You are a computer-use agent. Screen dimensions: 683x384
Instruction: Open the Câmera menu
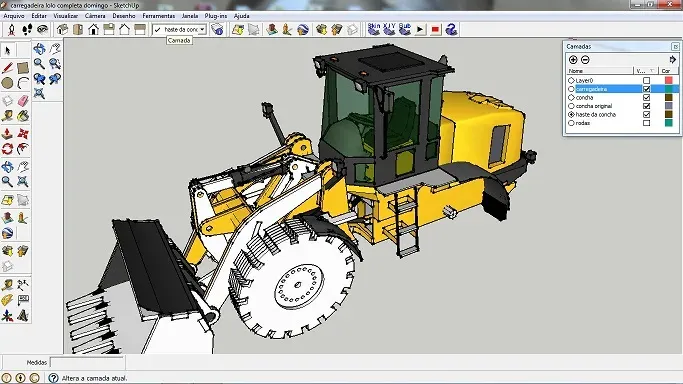point(95,16)
